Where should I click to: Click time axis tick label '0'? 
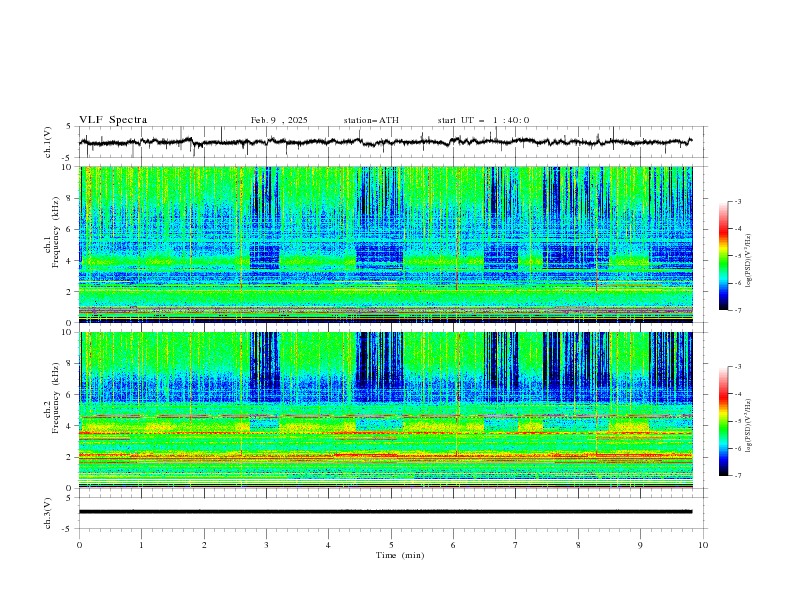79,545
